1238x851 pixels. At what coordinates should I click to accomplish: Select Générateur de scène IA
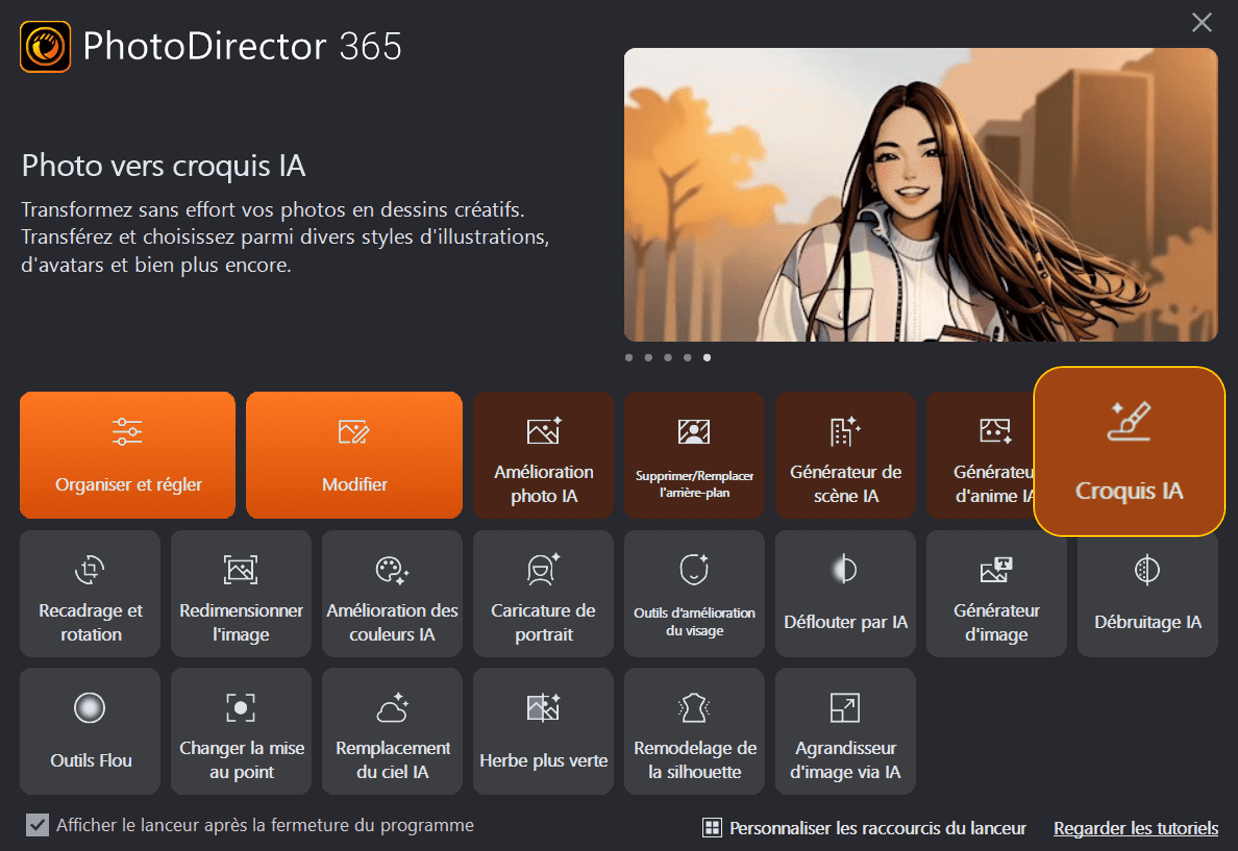pos(845,455)
